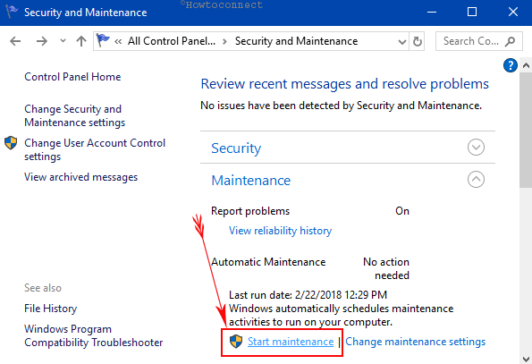Open View reliability history
The image size is (532, 364).
pos(280,231)
